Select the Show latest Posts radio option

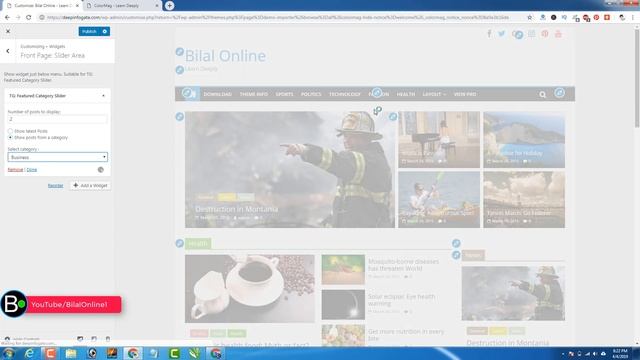10,131
